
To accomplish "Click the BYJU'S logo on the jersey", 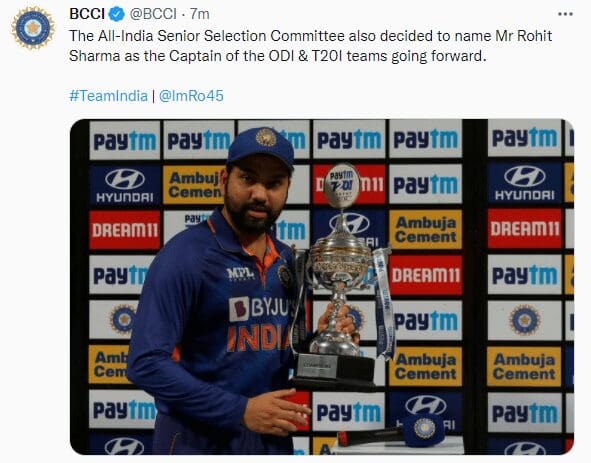I will pos(259,308).
